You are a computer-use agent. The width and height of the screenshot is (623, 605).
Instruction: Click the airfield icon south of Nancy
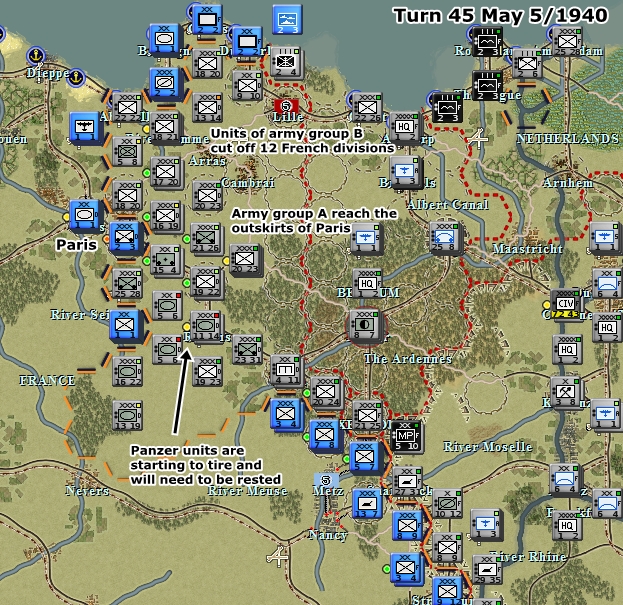[277, 557]
